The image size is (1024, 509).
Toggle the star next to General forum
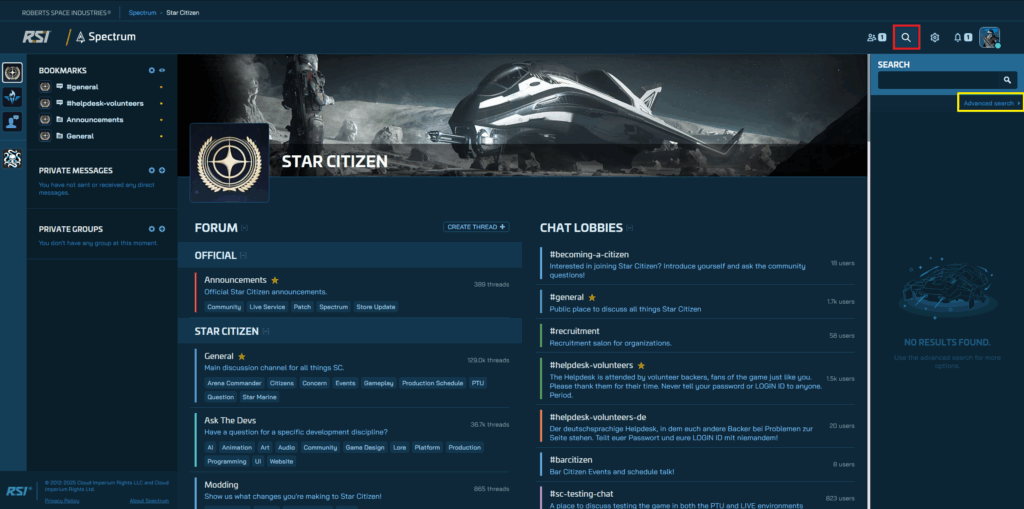tap(242, 356)
